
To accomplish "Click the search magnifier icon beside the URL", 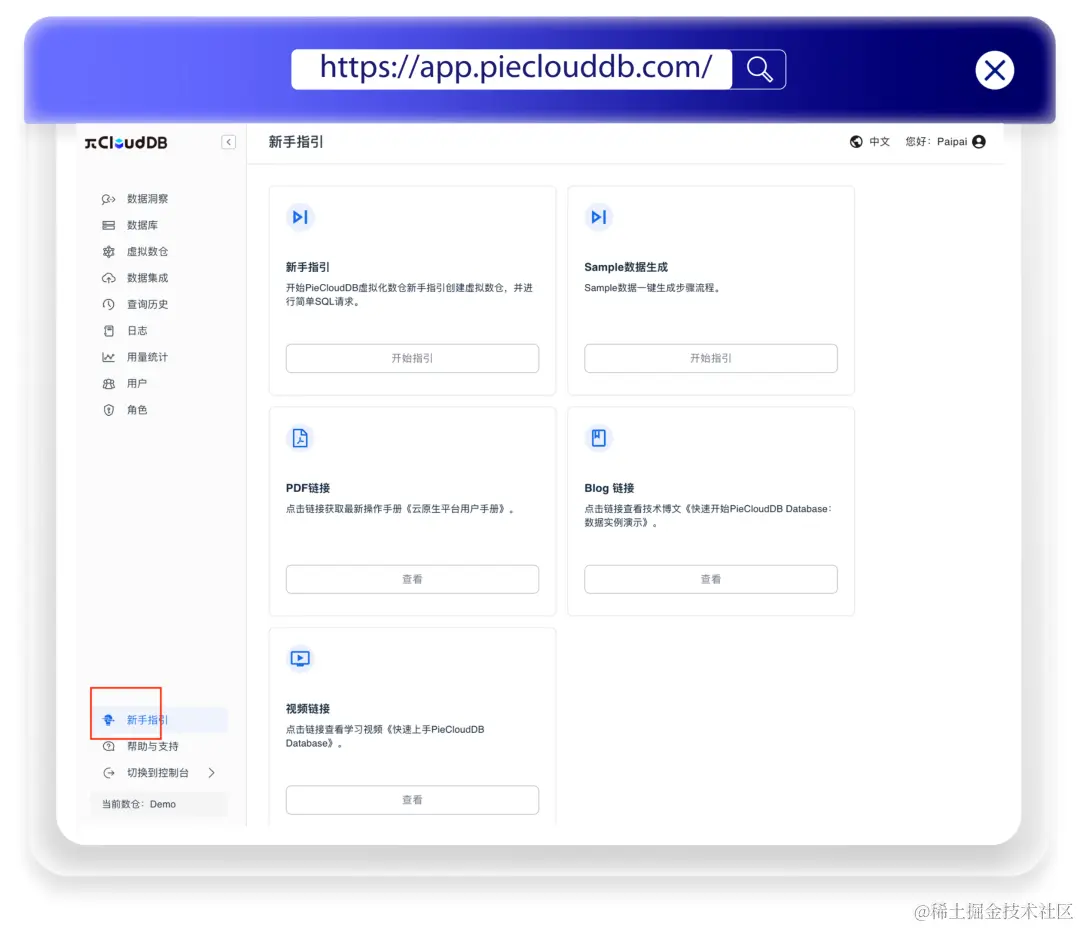I will click(759, 69).
